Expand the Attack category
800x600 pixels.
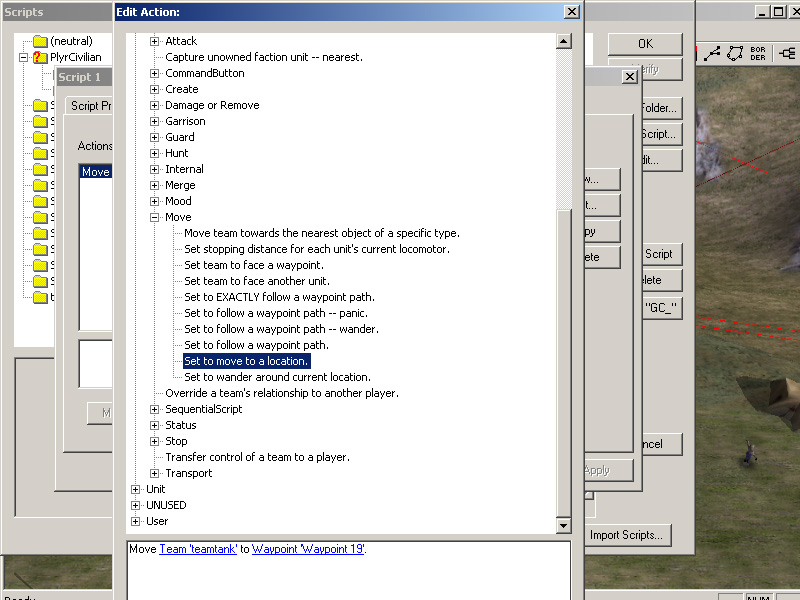click(x=155, y=41)
